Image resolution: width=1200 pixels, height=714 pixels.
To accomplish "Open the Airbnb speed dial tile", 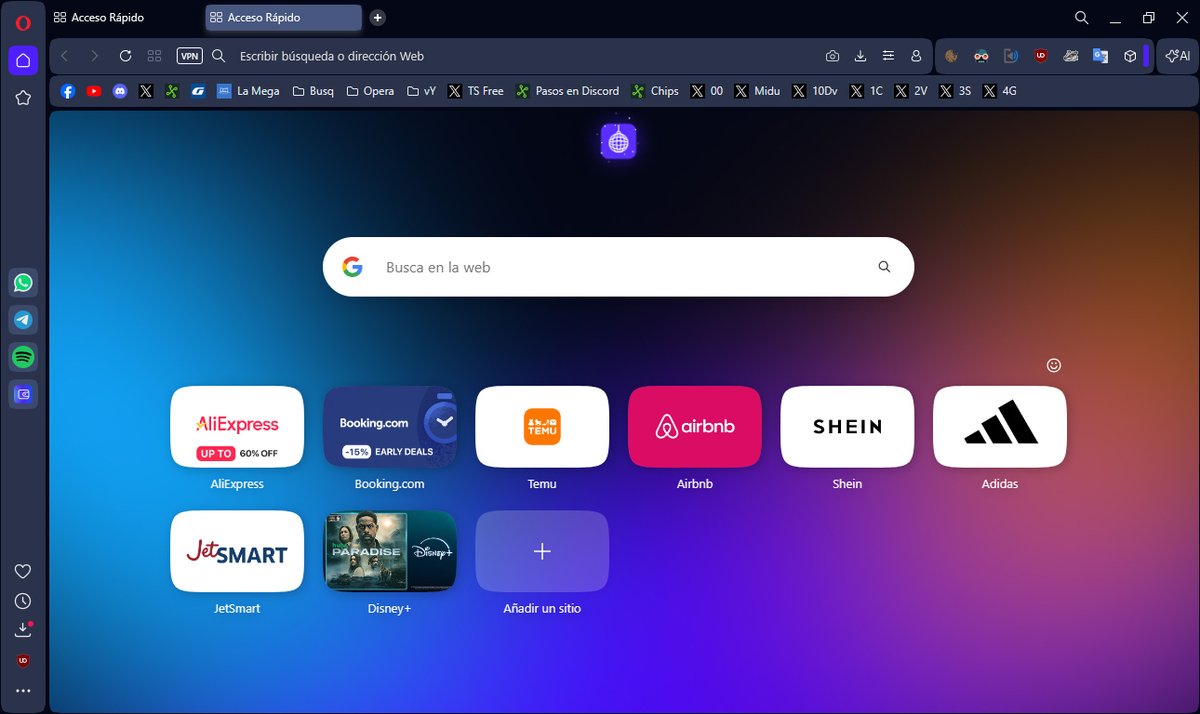I will [695, 427].
